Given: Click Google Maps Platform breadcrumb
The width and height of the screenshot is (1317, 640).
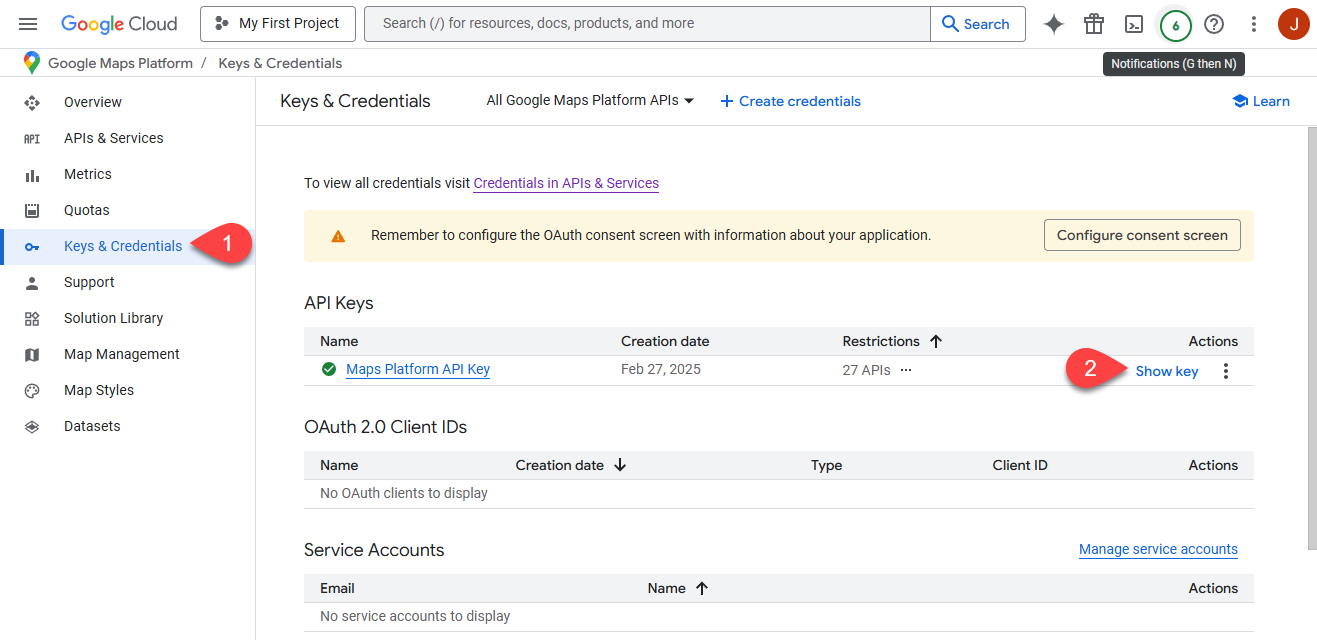Looking at the screenshot, I should (x=120, y=63).
